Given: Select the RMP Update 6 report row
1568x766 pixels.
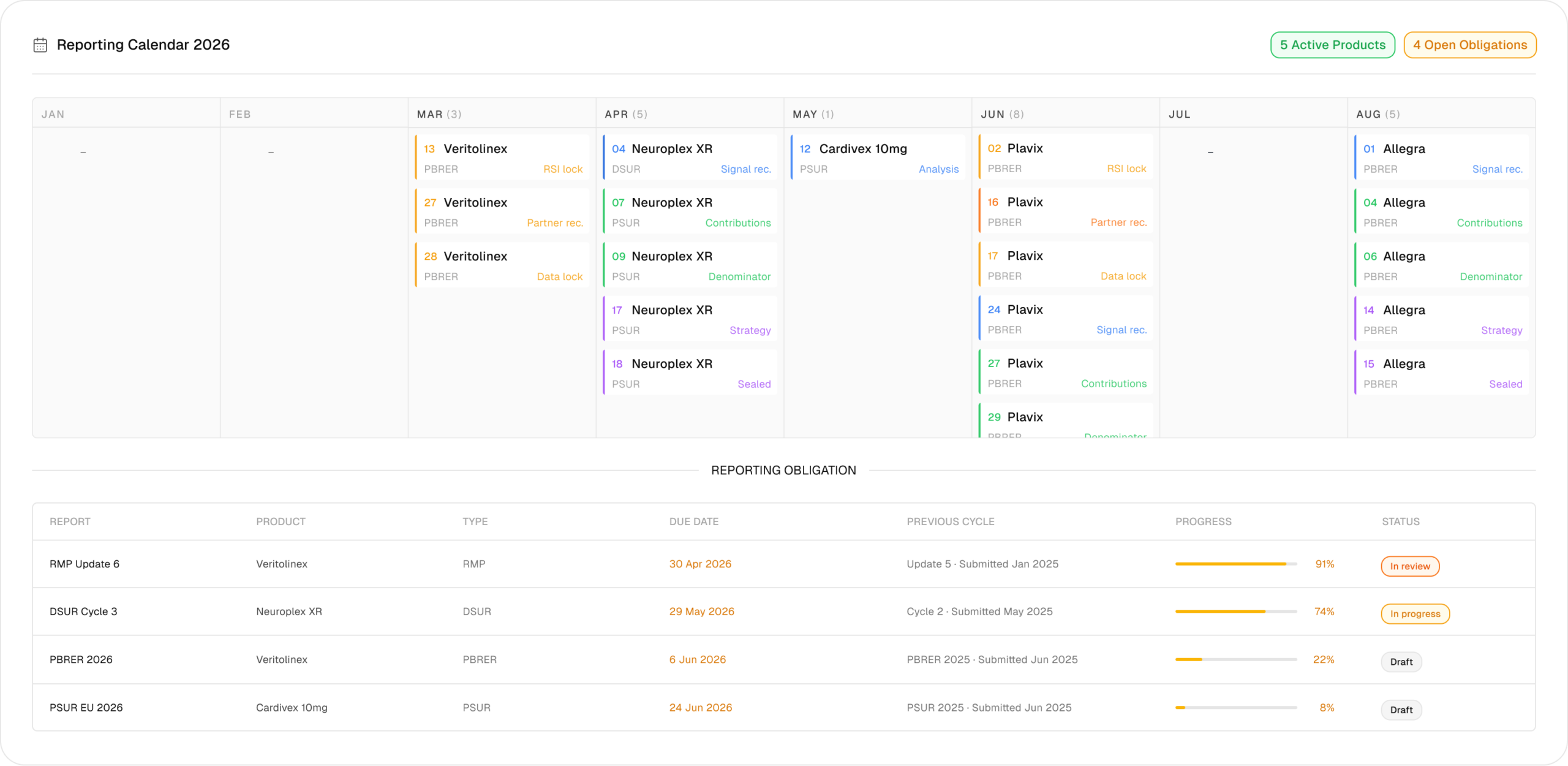Looking at the screenshot, I should pyautogui.click(x=783, y=564).
